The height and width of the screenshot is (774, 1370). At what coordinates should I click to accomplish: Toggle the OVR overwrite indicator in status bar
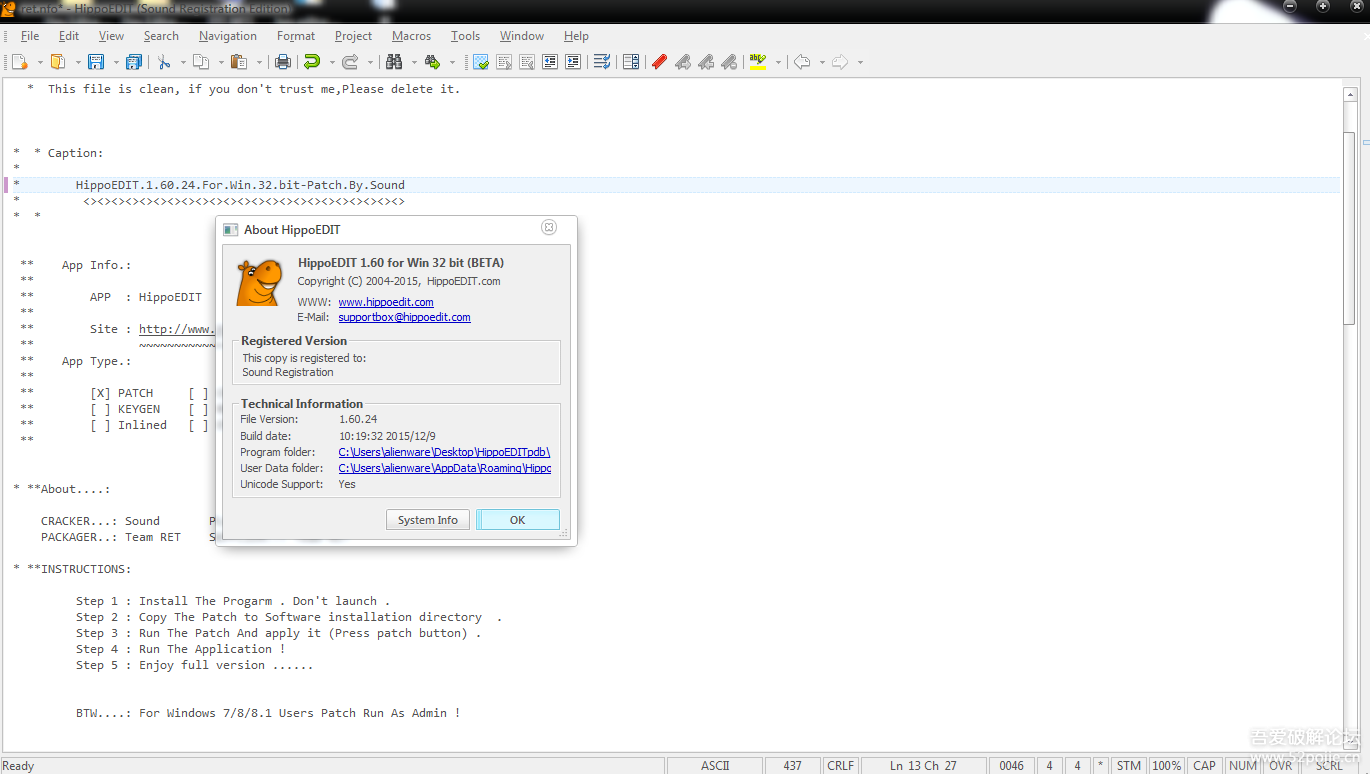1281,765
